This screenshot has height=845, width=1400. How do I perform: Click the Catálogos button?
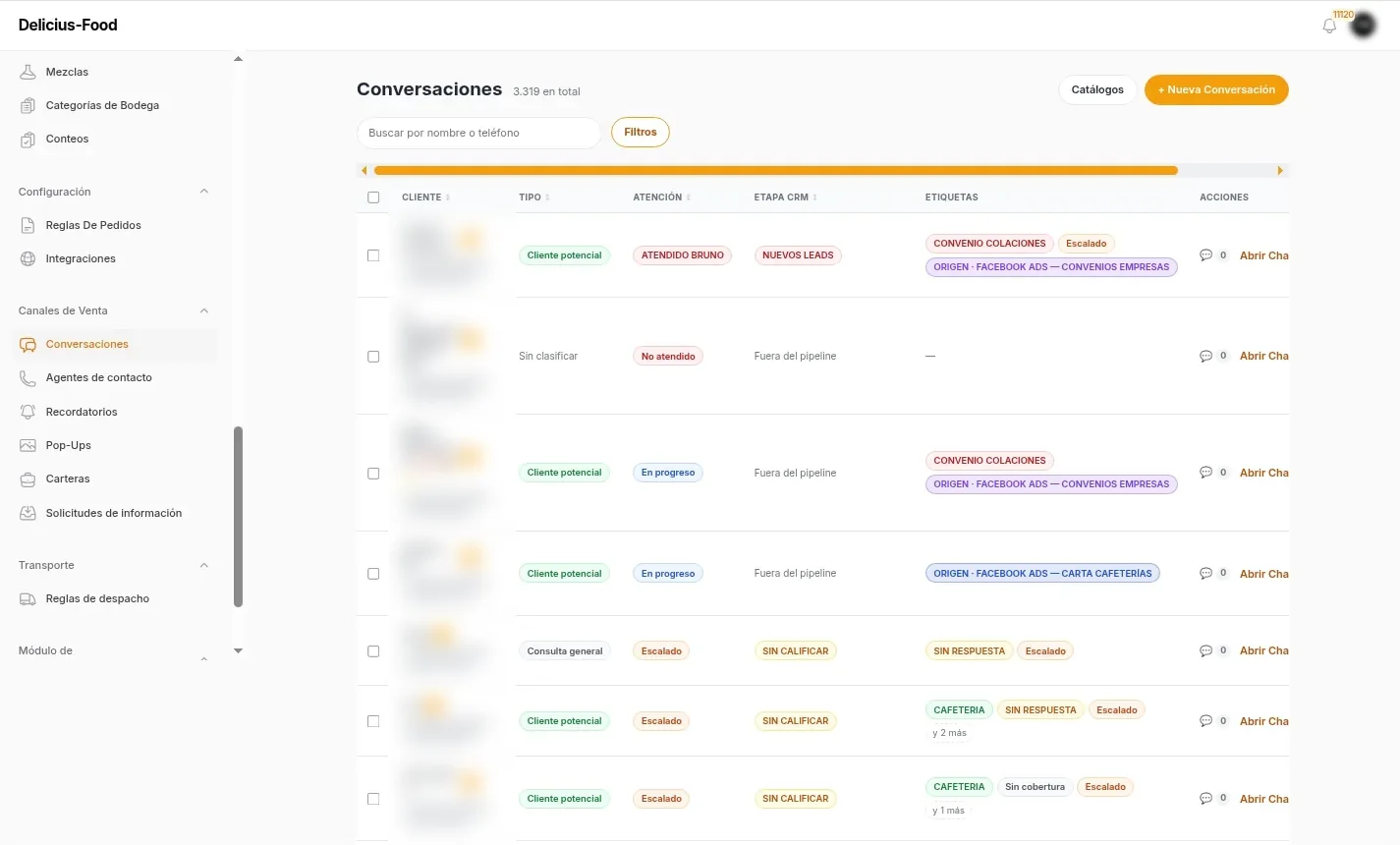tap(1097, 89)
